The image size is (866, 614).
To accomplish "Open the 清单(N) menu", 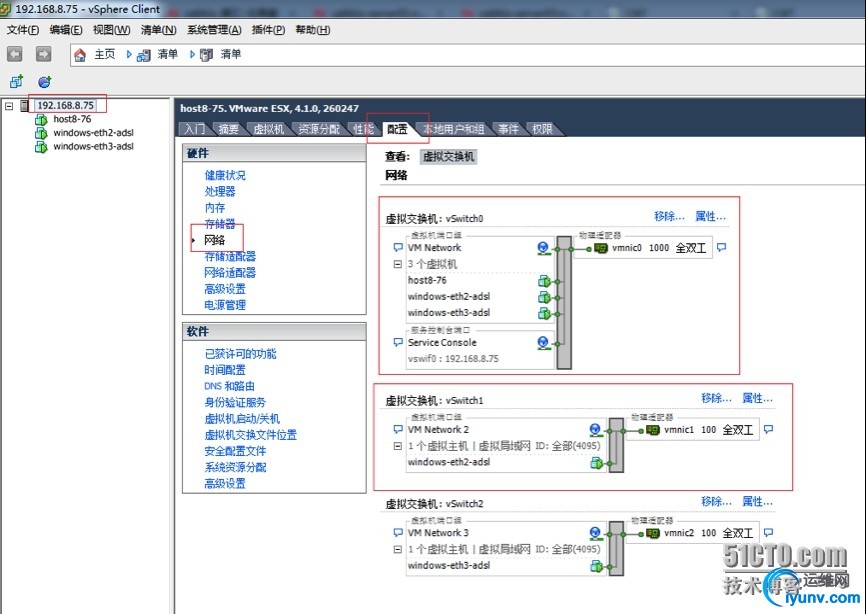I will tap(159, 30).
